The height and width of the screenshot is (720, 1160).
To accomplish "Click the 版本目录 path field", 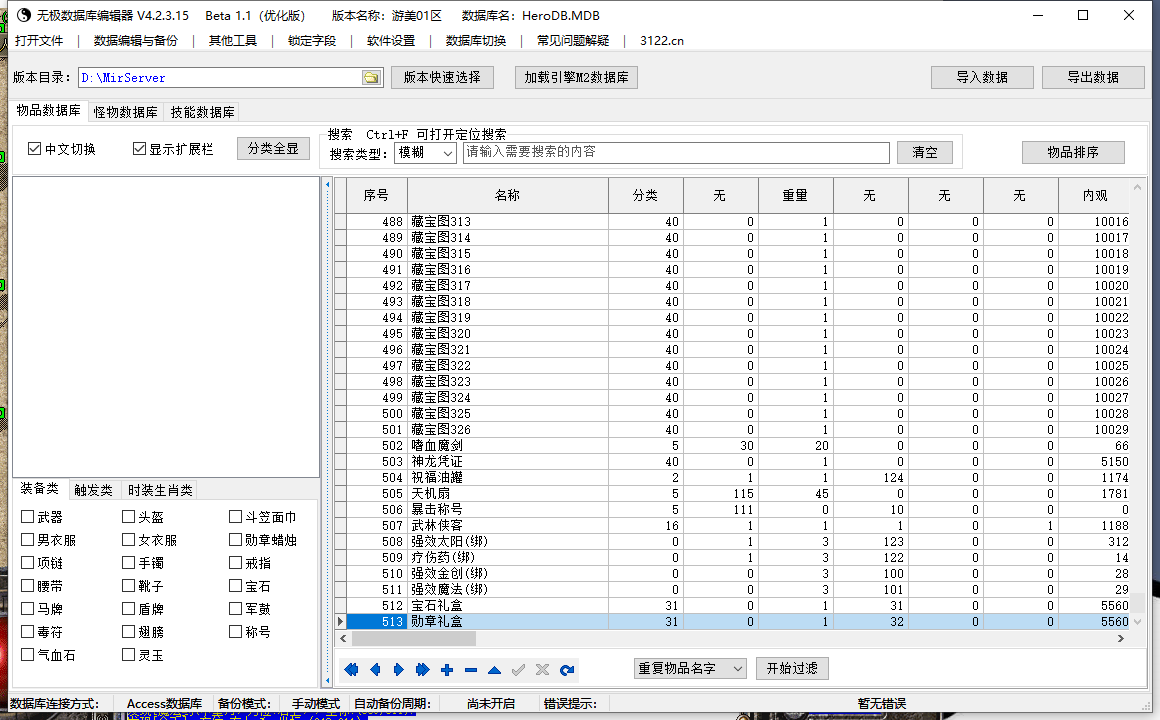I will tap(219, 78).
